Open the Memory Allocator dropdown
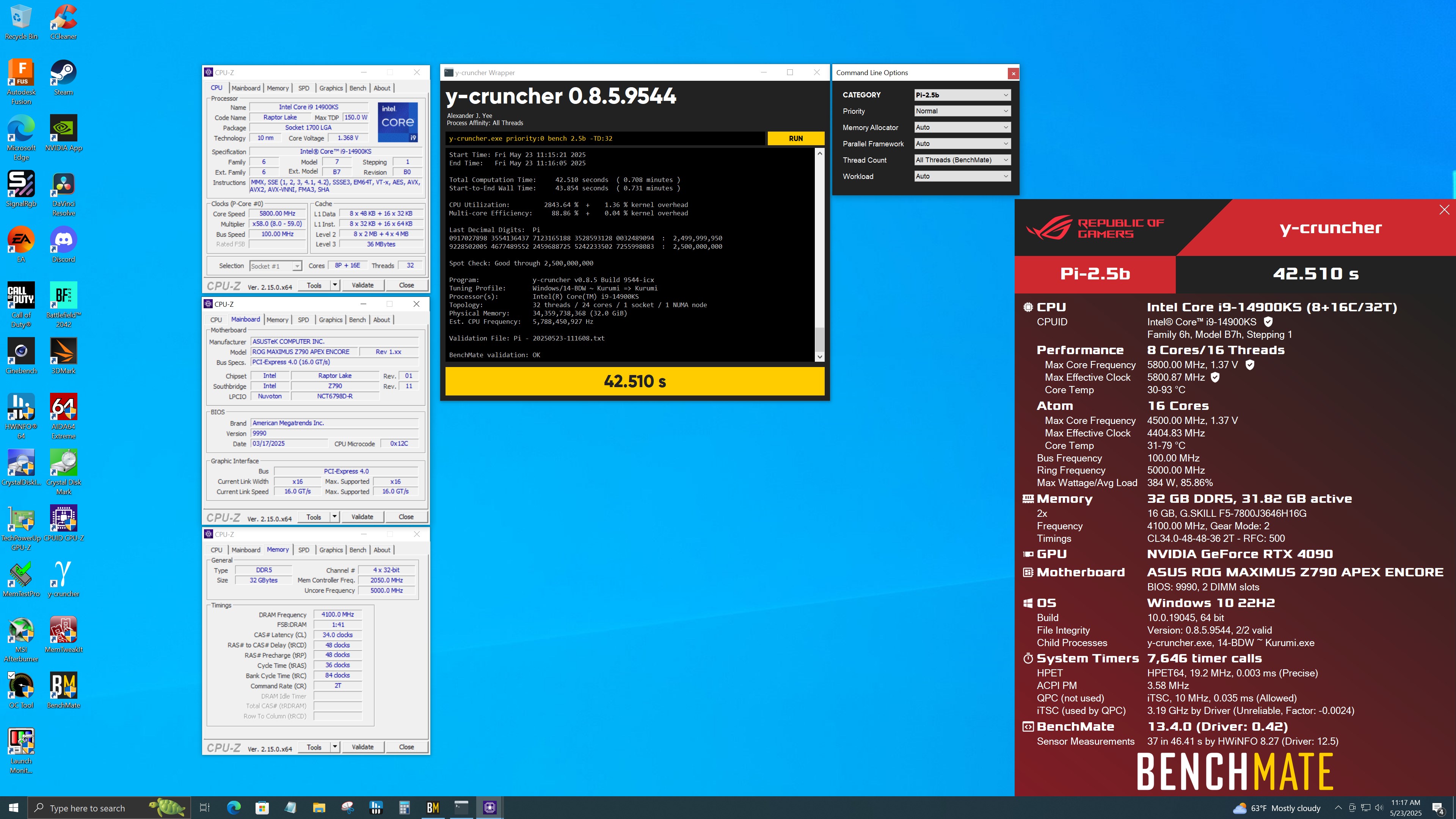1456x819 pixels. point(962,128)
